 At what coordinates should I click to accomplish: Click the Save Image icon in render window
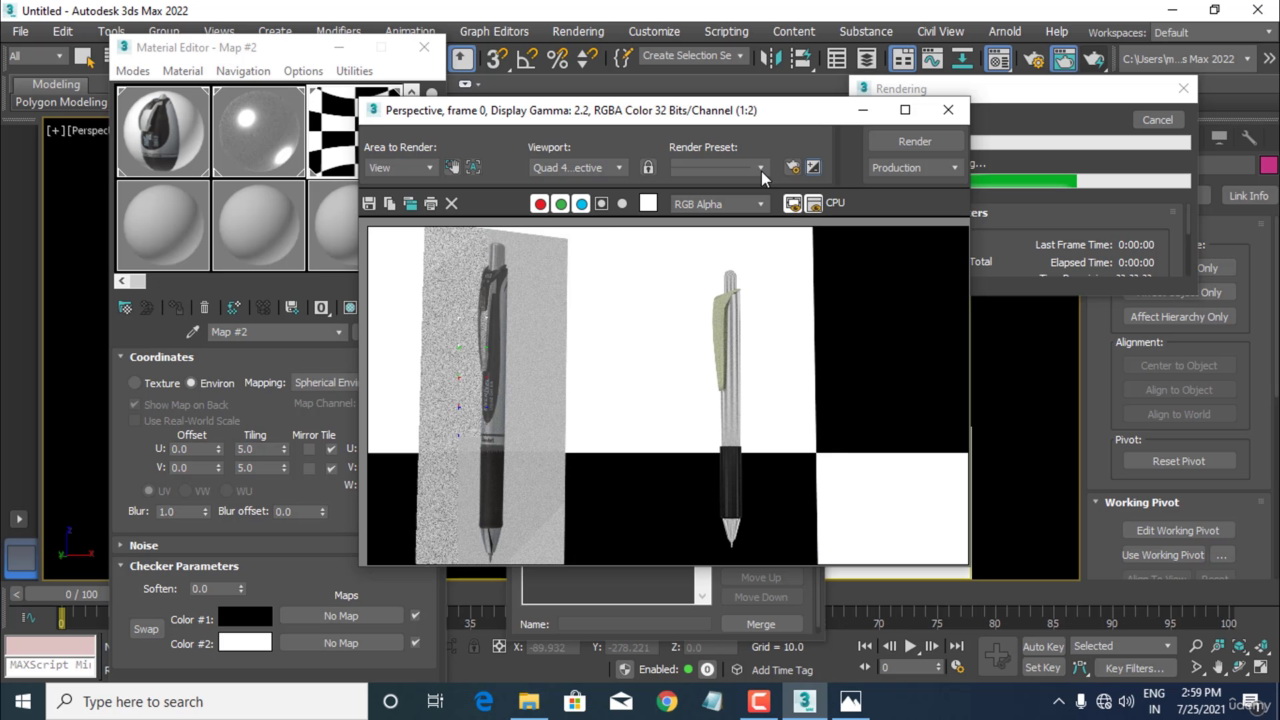[369, 204]
